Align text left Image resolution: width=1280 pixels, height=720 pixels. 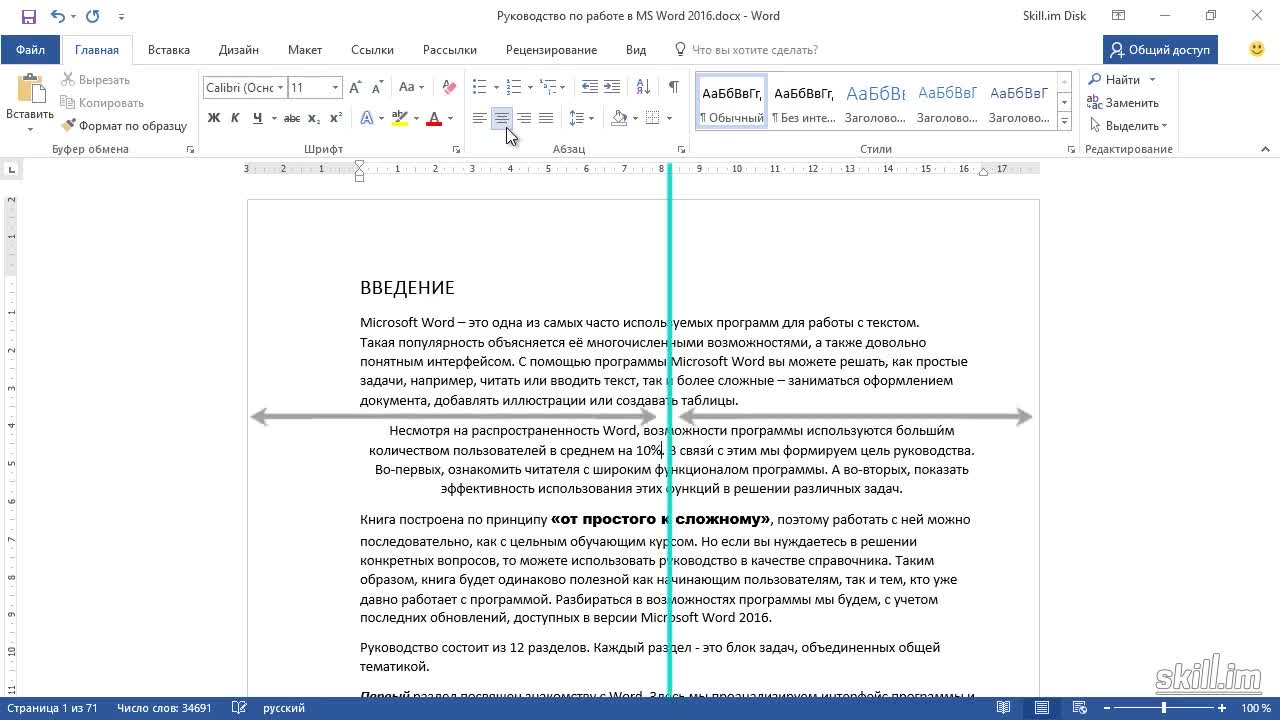pyautogui.click(x=480, y=118)
